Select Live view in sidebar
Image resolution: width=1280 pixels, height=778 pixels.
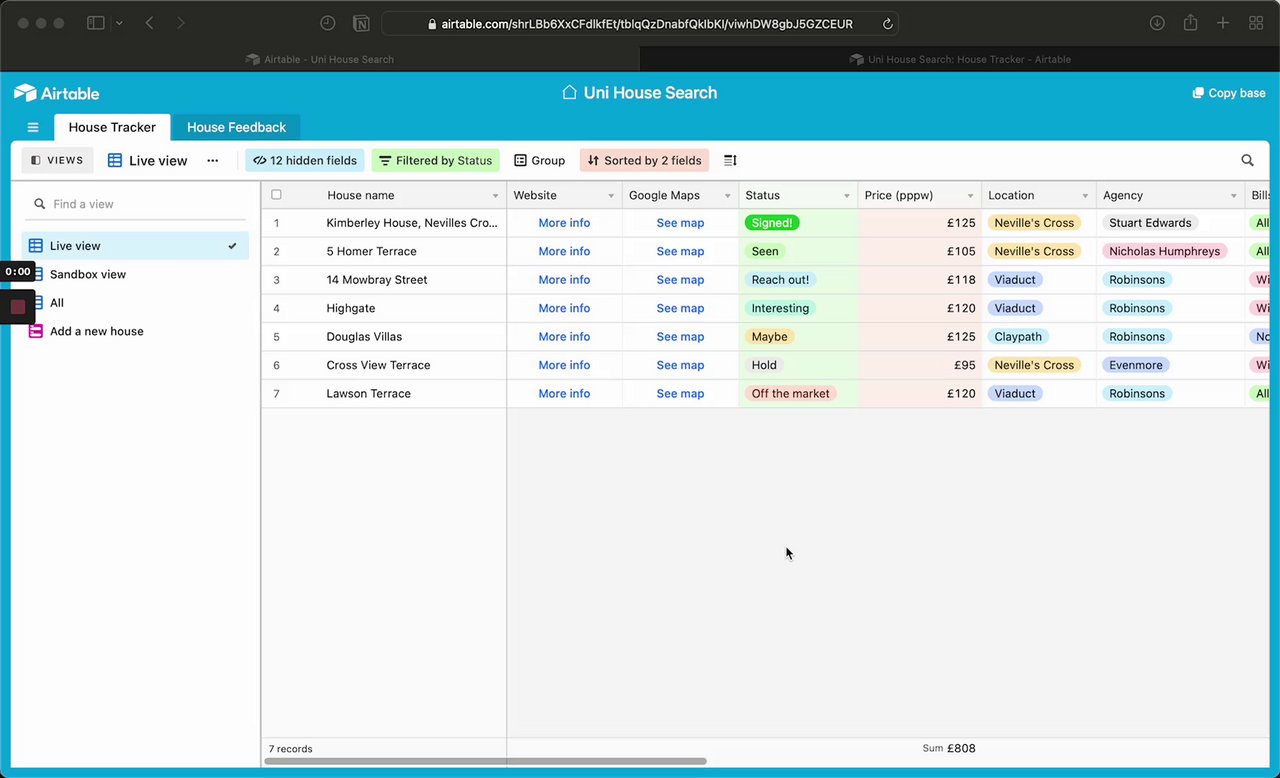click(x=135, y=246)
